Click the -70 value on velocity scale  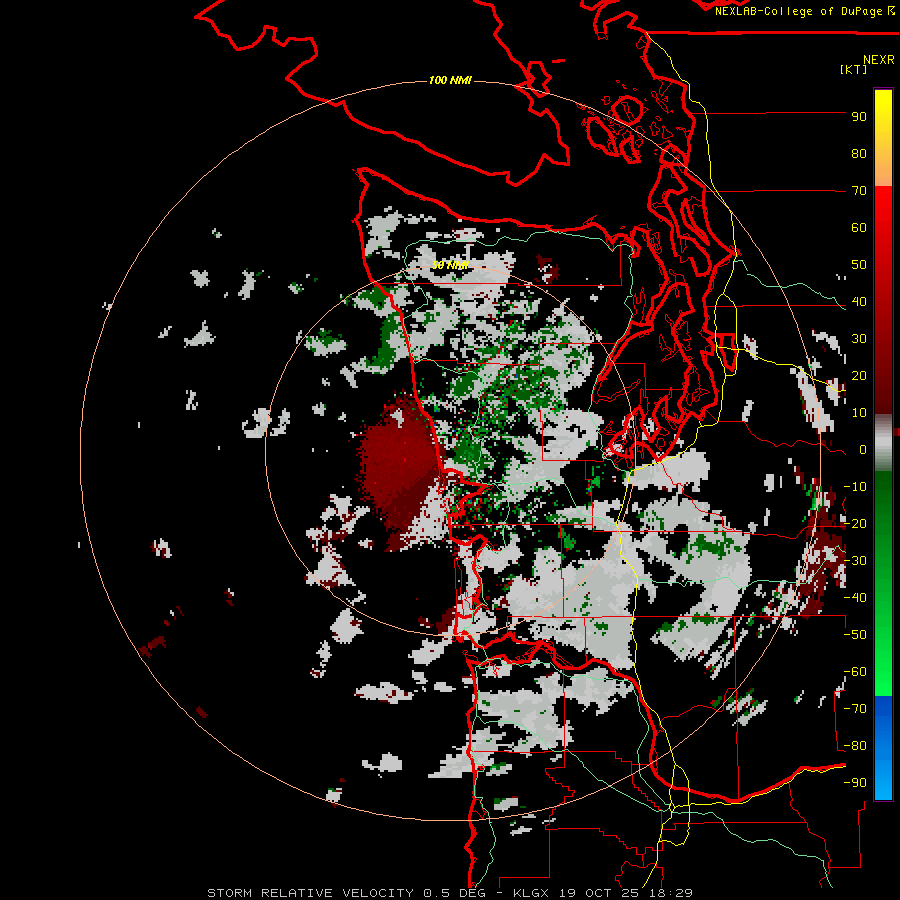[855, 709]
